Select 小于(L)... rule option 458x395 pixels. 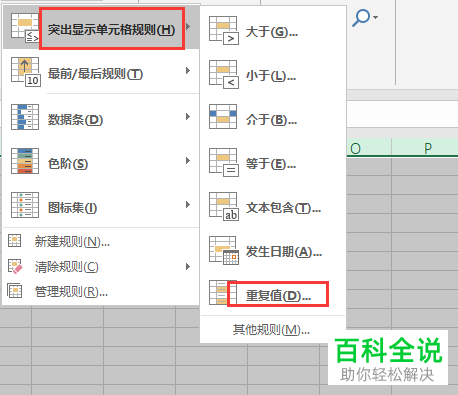coord(273,75)
